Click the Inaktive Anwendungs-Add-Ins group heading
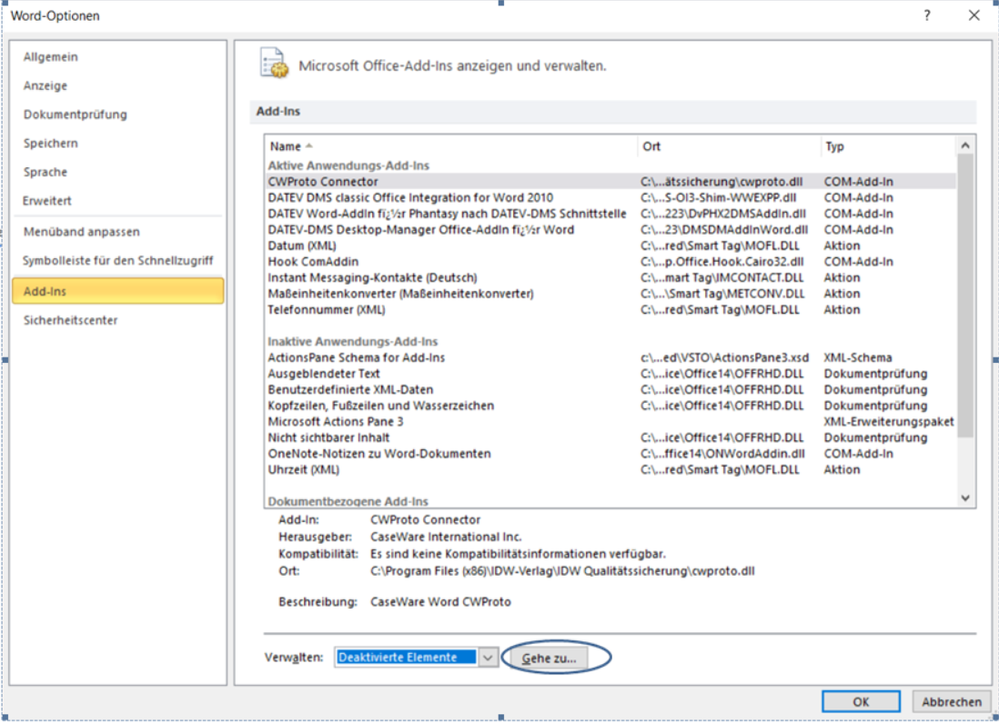The height and width of the screenshot is (723, 999). click(353, 341)
